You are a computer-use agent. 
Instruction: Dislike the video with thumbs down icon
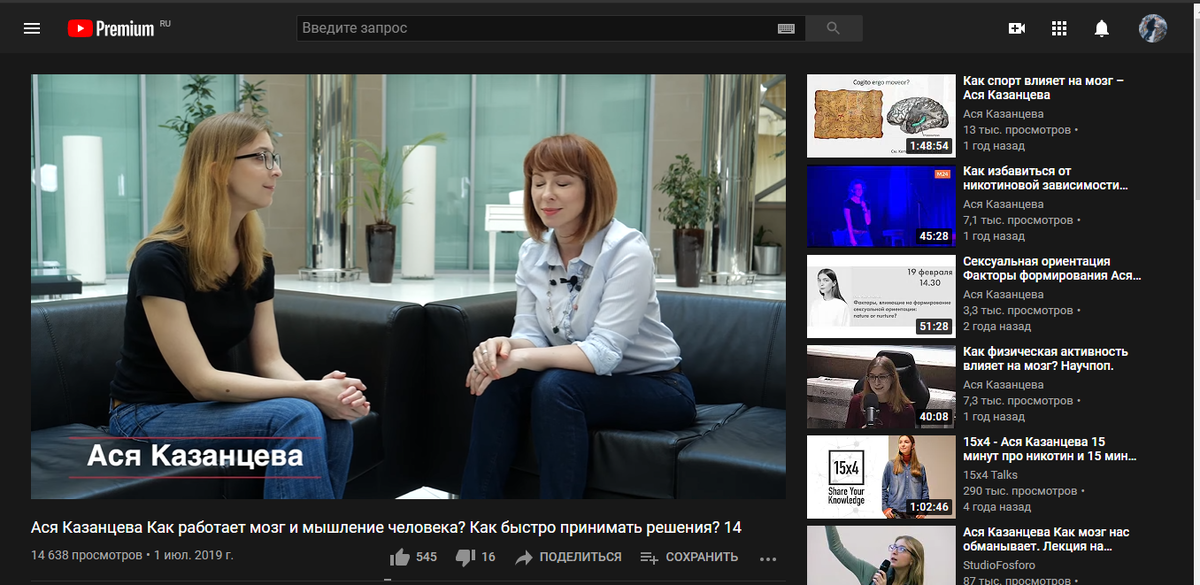463,556
